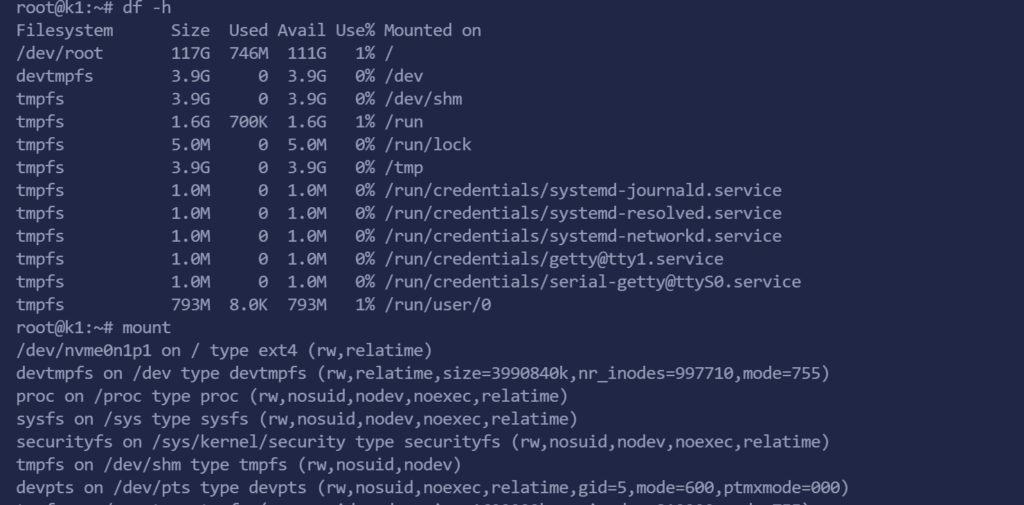The height and width of the screenshot is (505, 1024).
Task: Click the '746M' used value
Action: 248,53
